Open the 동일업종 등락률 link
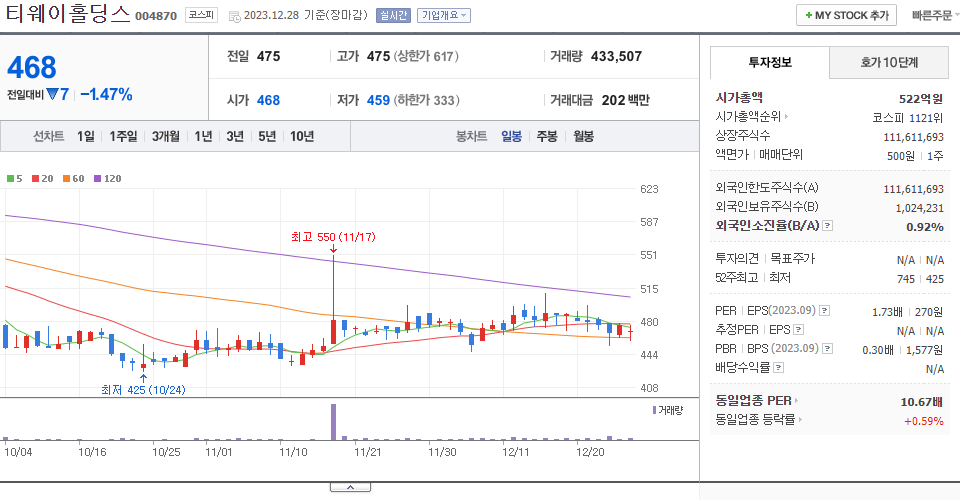The image size is (960, 500). coord(756,420)
